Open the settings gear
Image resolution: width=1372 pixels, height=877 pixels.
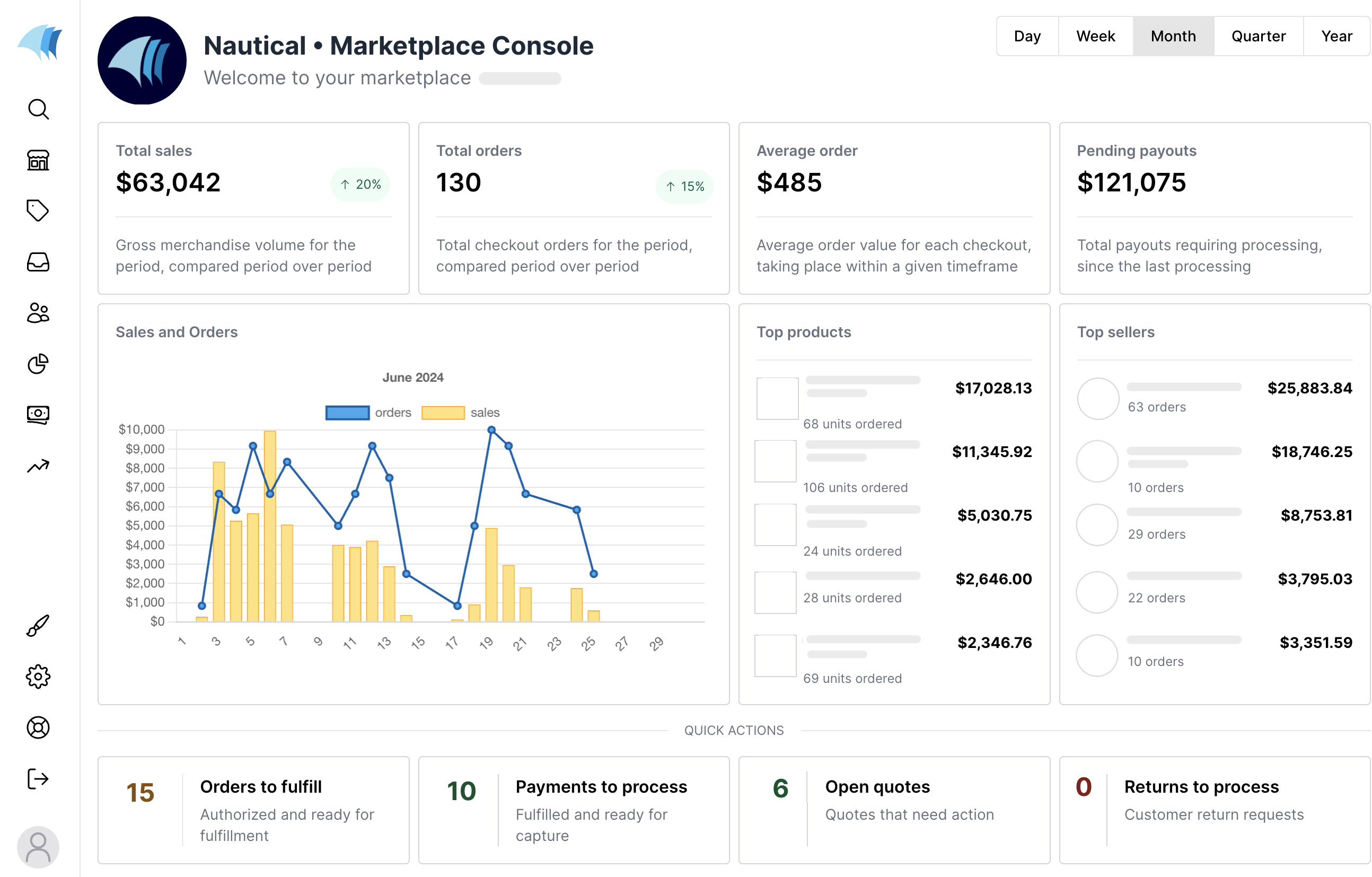tap(38, 677)
